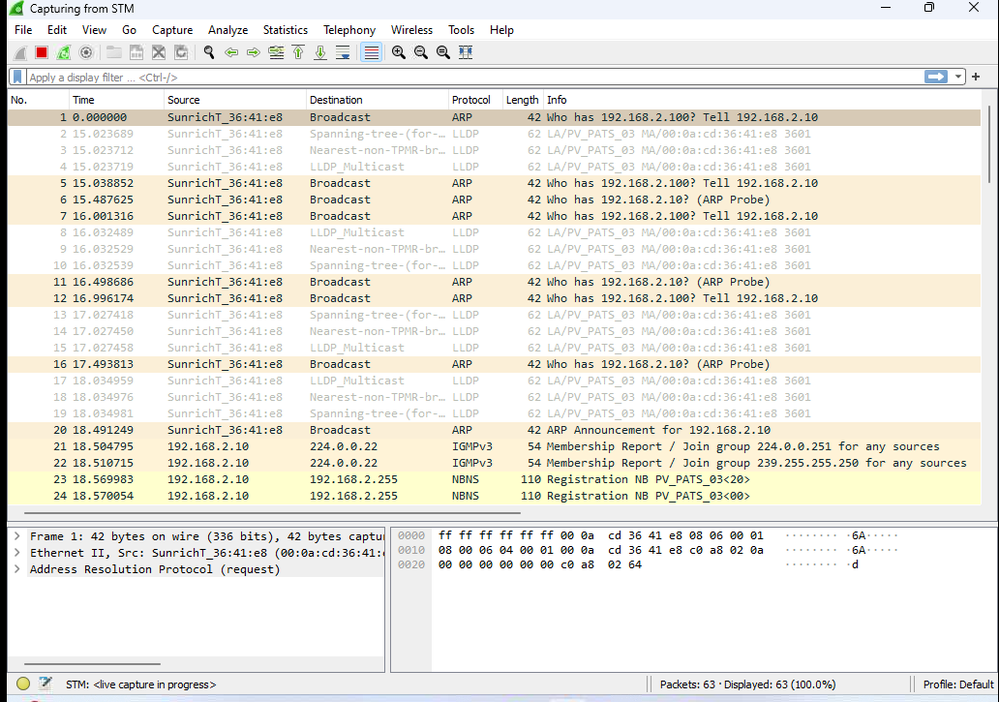Sort packets by the No. column header

tap(38, 100)
